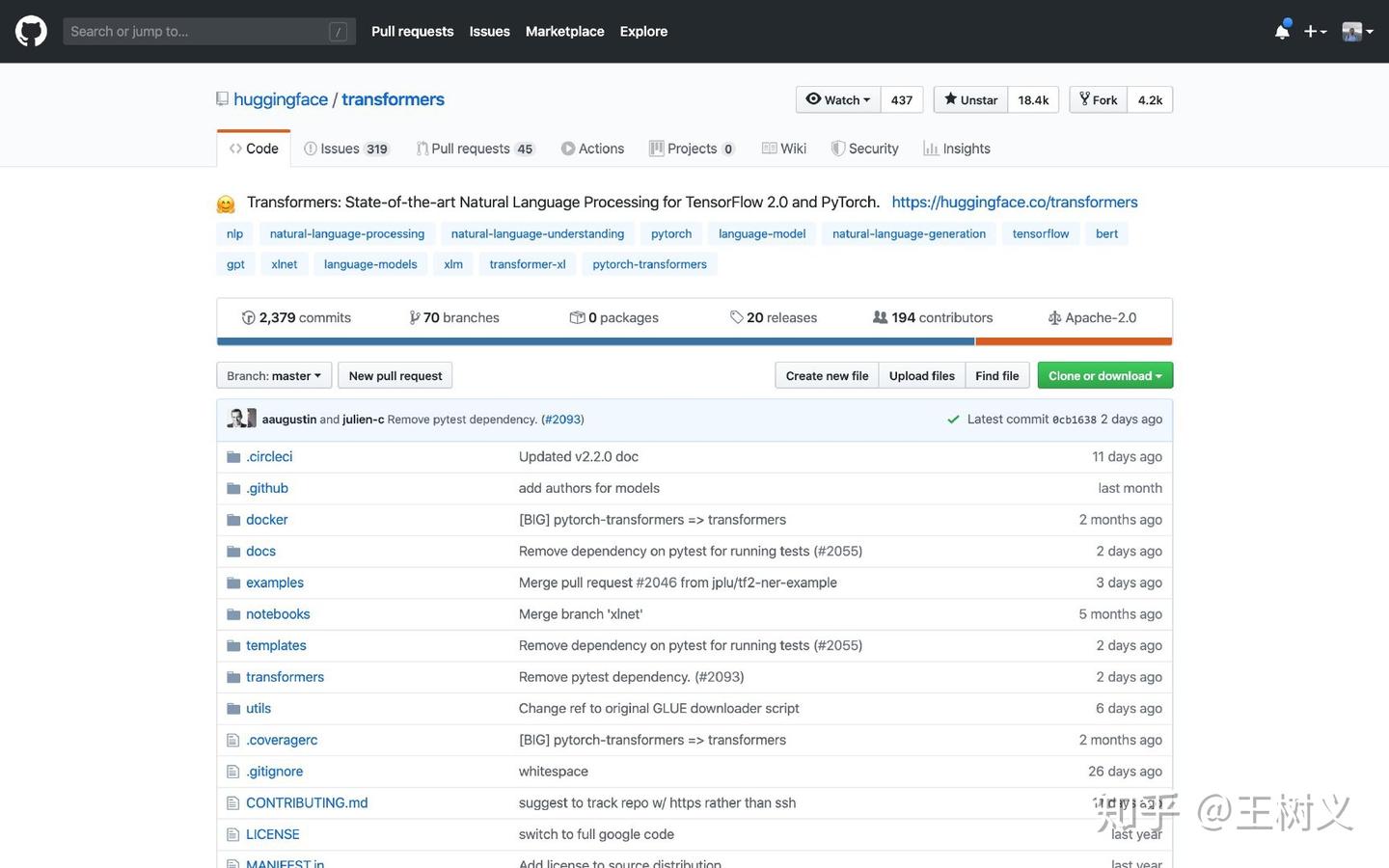Open the notifications bell
The height and width of the screenshot is (868, 1389).
[1282, 31]
